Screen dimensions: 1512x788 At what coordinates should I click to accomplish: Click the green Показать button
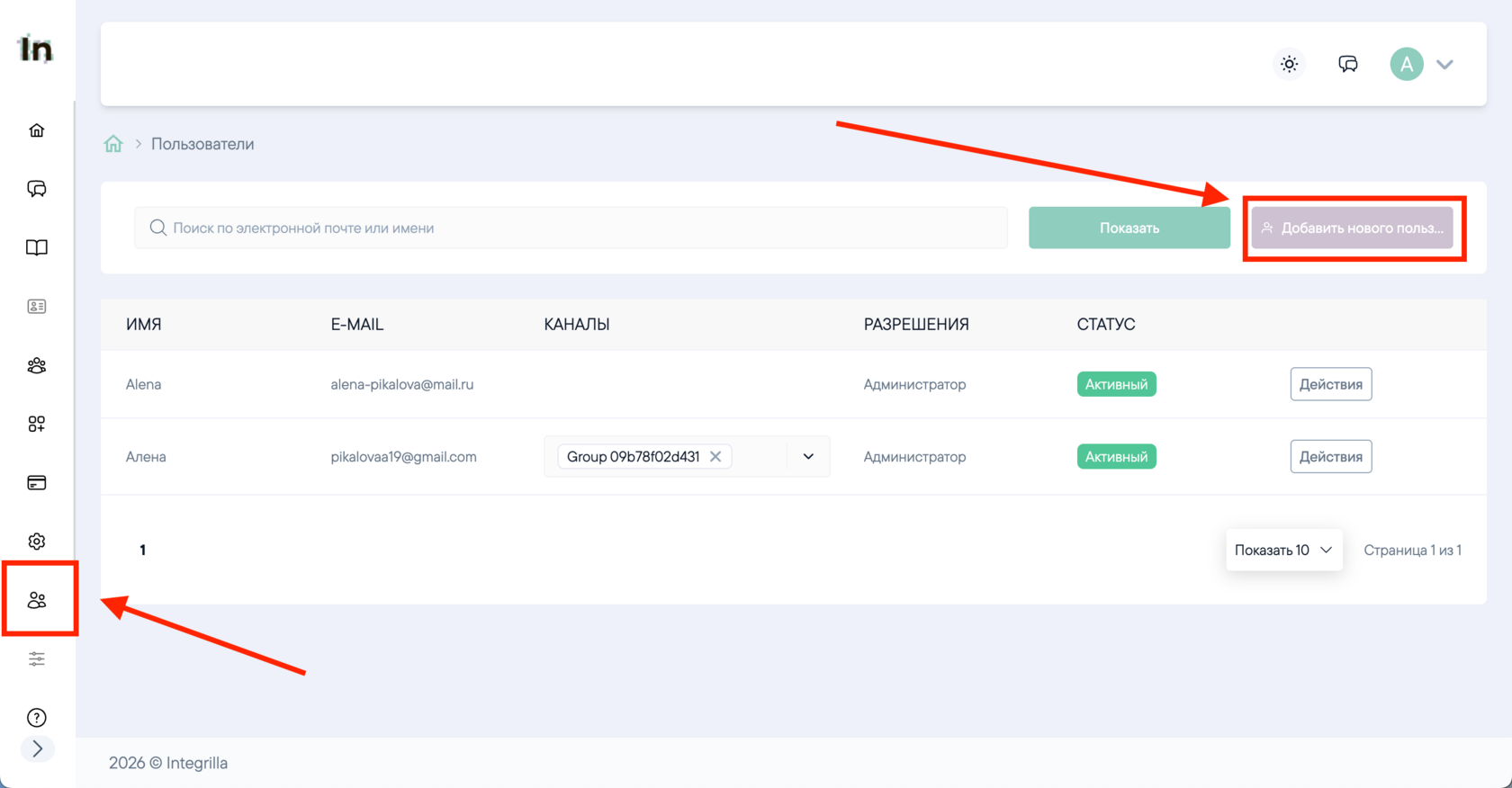coord(1129,228)
